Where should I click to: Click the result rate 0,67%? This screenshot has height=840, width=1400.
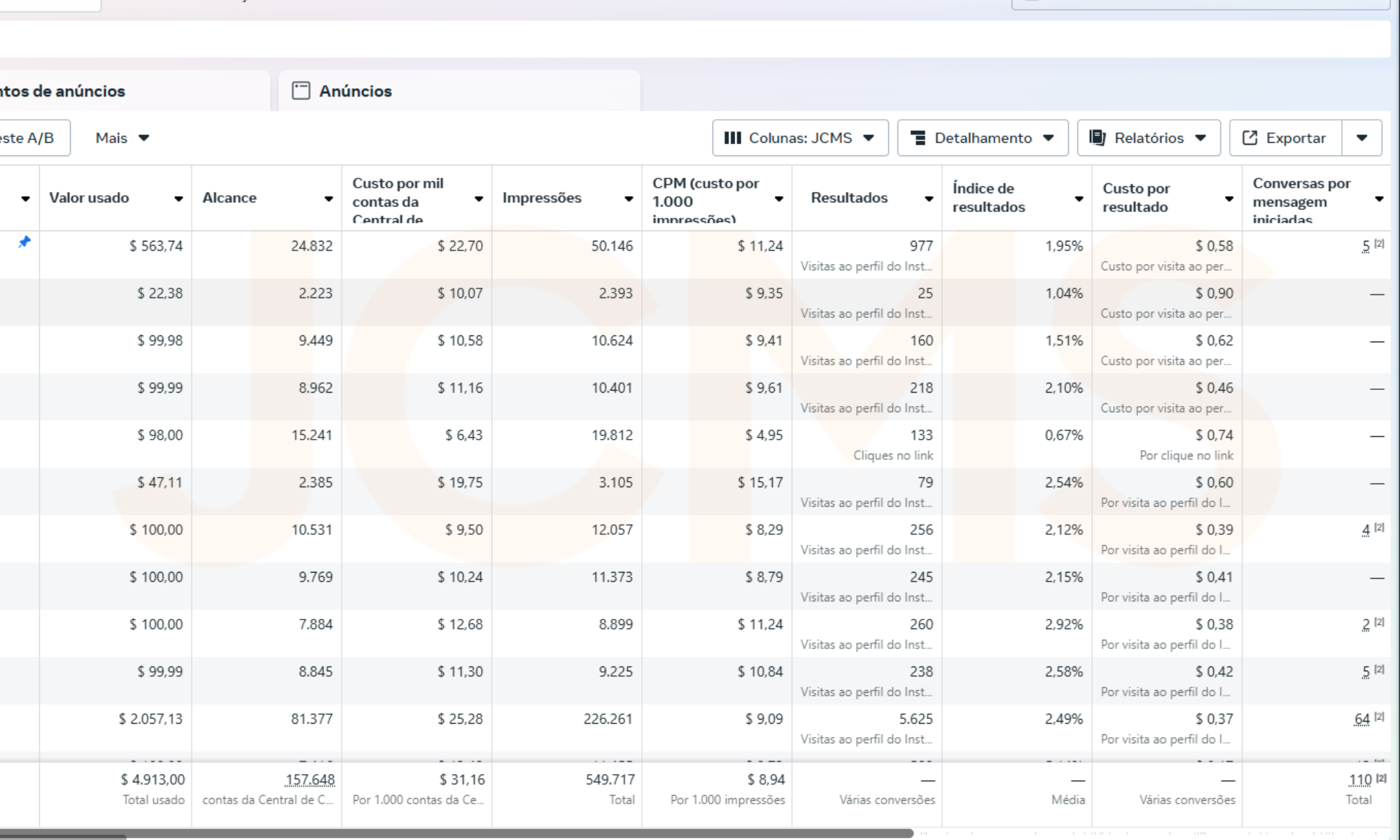click(x=1064, y=435)
